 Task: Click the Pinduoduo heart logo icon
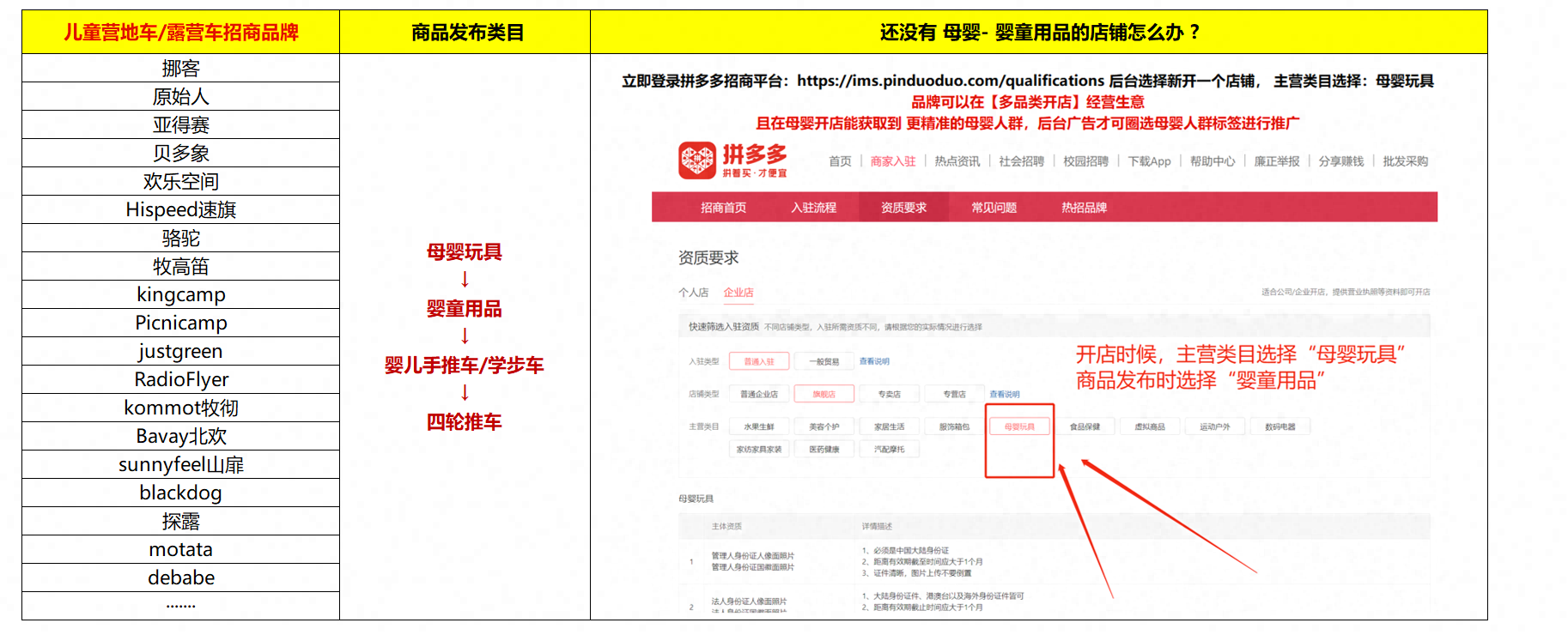[697, 160]
